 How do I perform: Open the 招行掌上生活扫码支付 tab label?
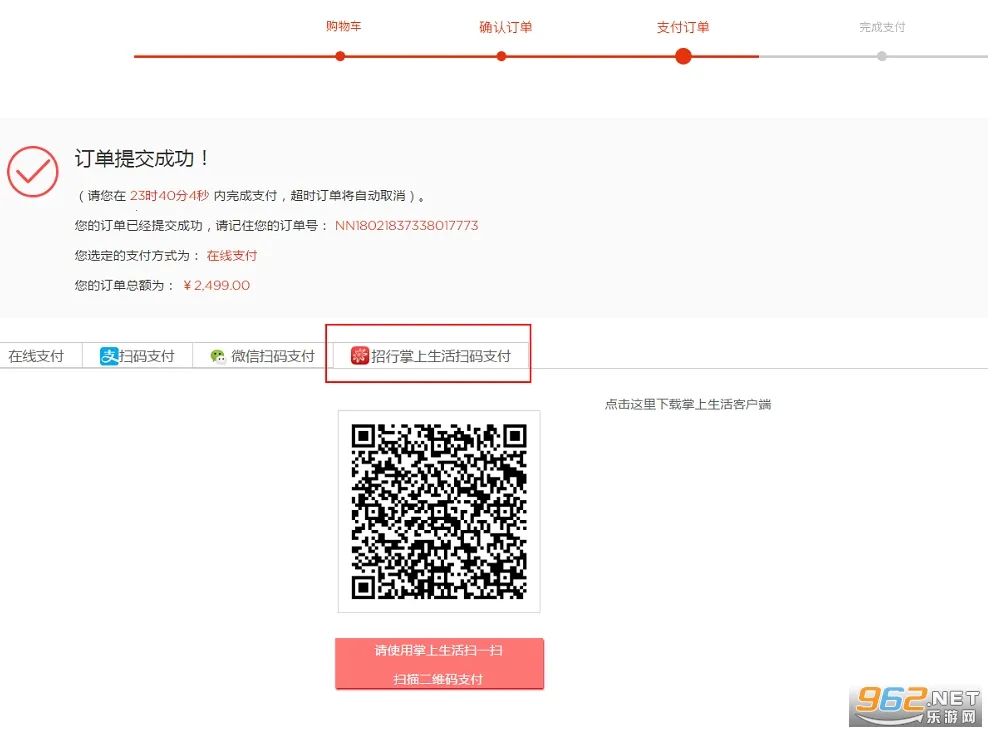tap(441, 356)
